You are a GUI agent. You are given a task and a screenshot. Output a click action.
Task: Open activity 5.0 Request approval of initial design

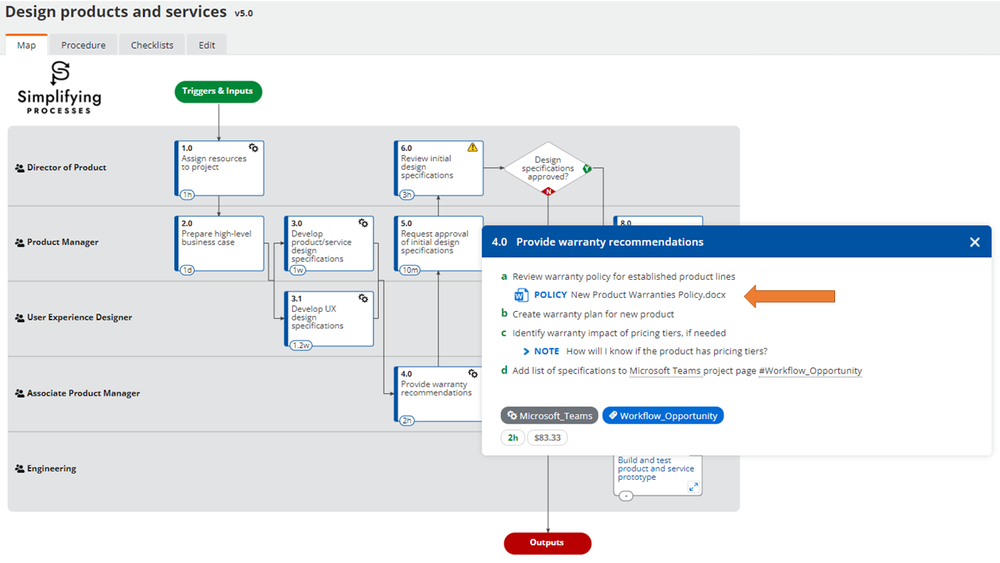click(x=439, y=244)
